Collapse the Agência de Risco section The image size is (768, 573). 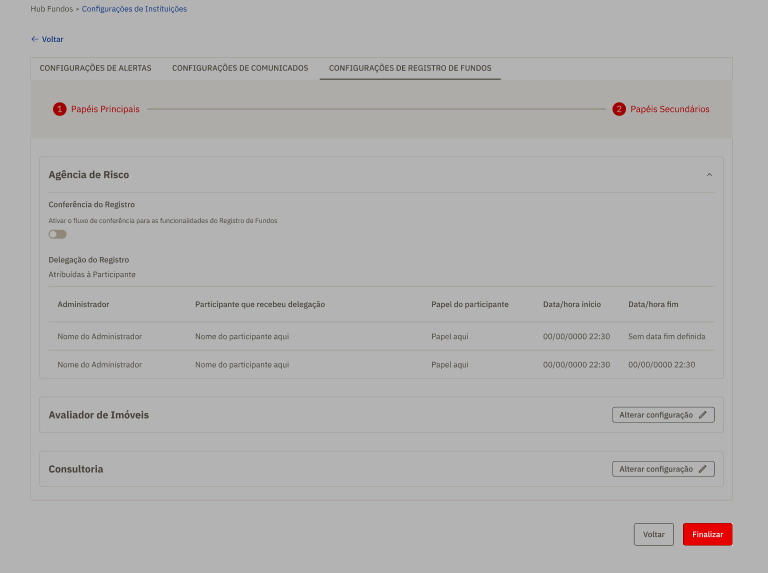point(709,175)
